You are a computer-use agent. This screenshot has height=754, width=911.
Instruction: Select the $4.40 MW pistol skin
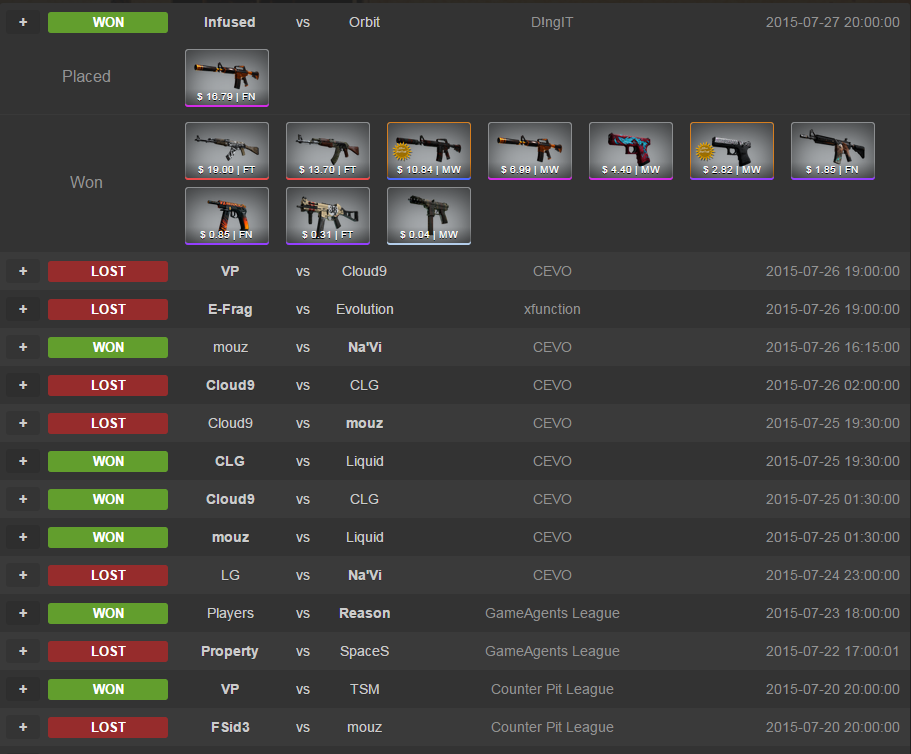click(x=631, y=151)
